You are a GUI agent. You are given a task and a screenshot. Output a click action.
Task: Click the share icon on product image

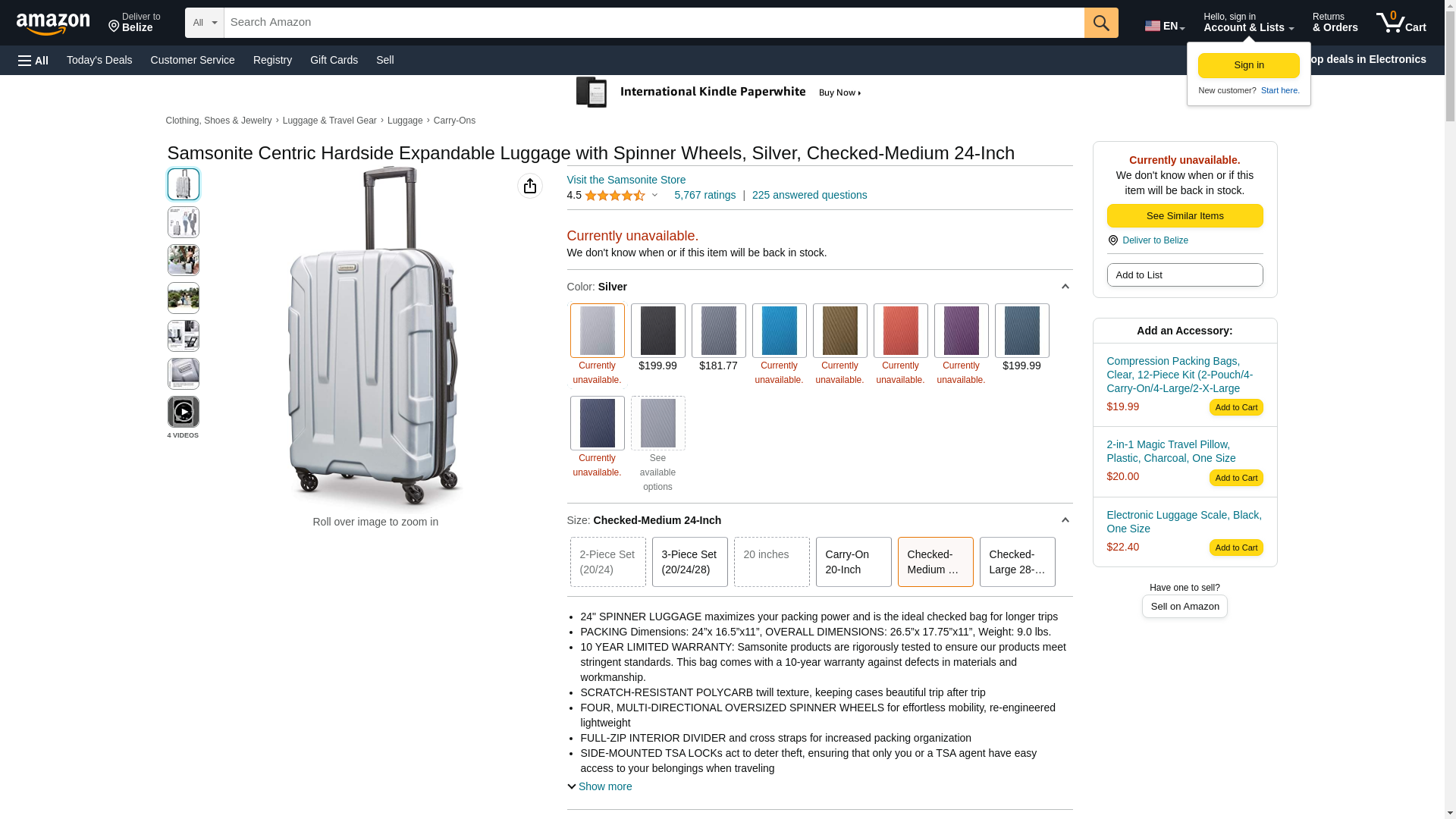click(x=530, y=186)
